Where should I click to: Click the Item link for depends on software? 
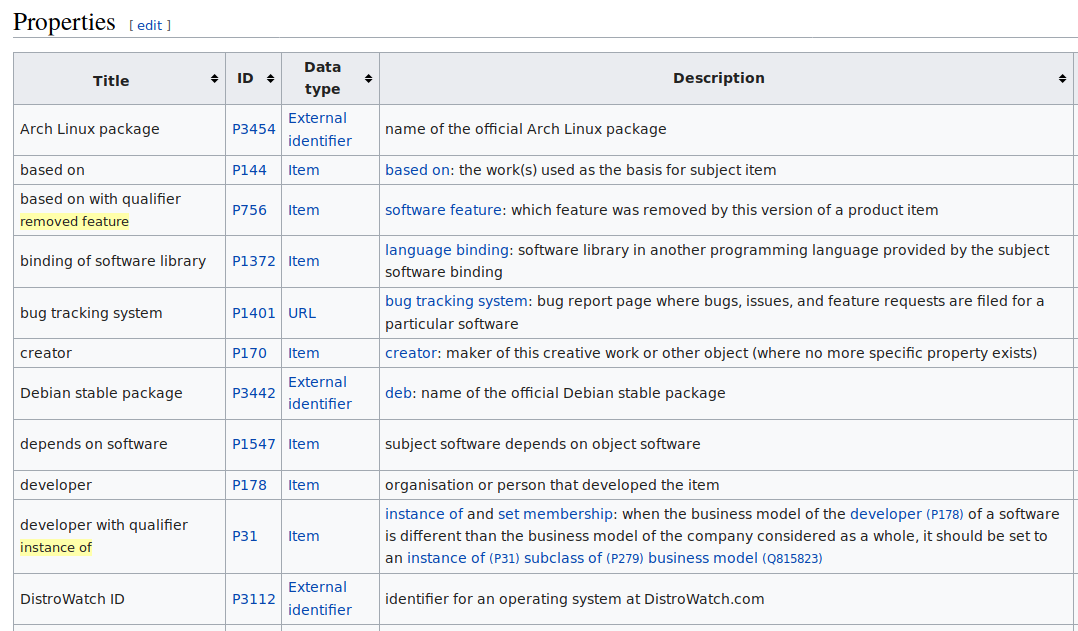[x=304, y=444]
